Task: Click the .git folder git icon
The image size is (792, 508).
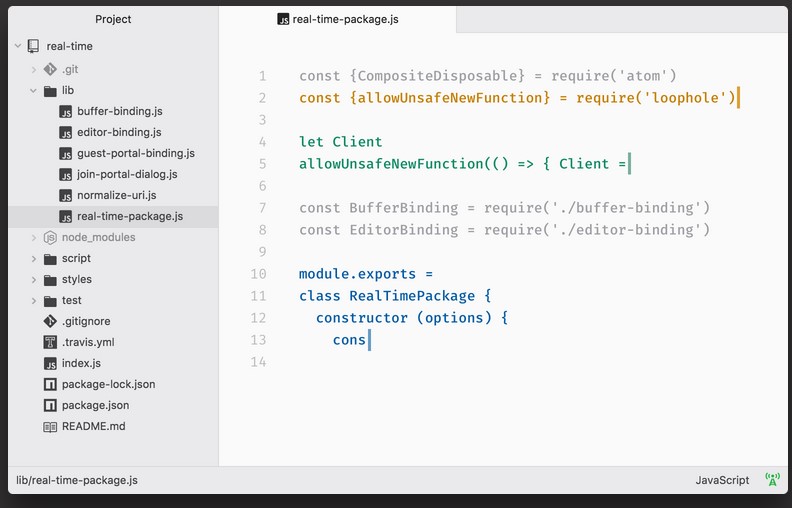Action: (x=50, y=69)
